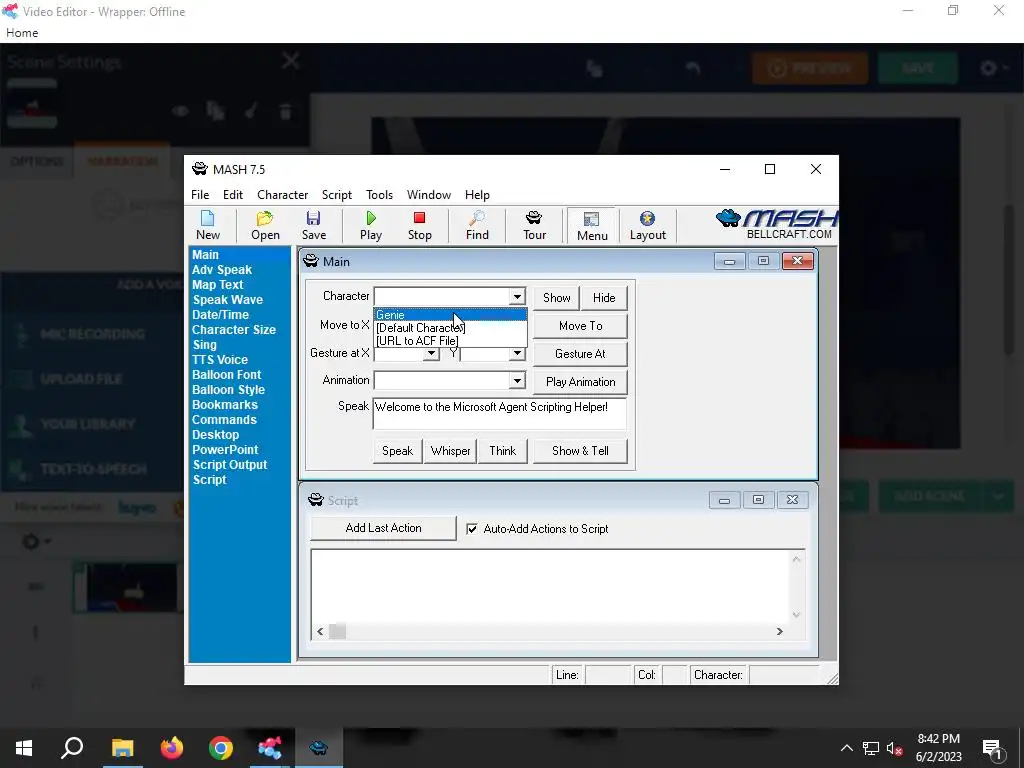Click the Move To button
1024x768 pixels.
pyautogui.click(x=581, y=326)
